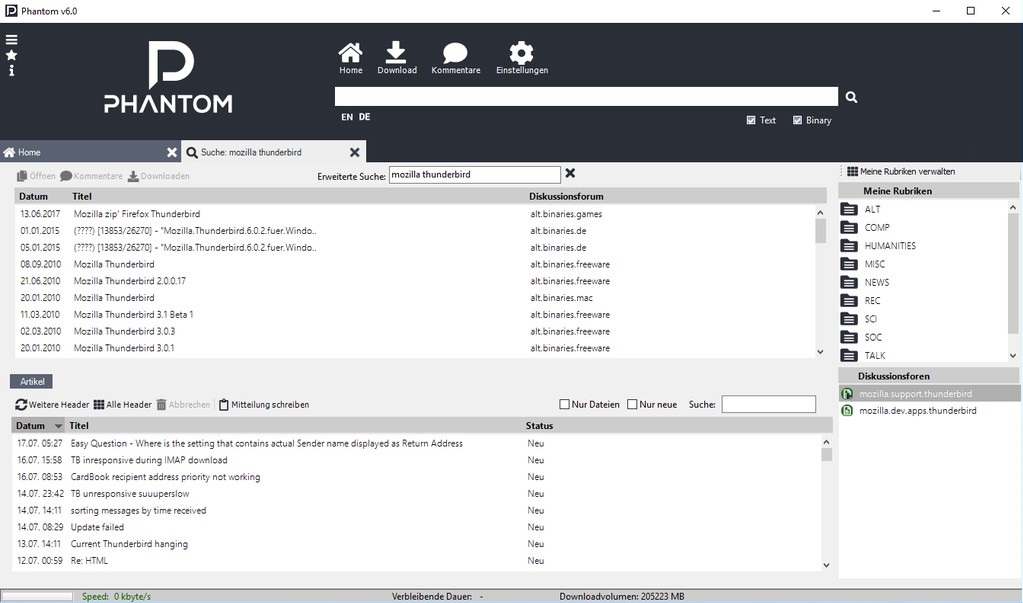1023x603 pixels.
Task: Open Kommentare speech bubble icon
Action: click(x=455, y=53)
